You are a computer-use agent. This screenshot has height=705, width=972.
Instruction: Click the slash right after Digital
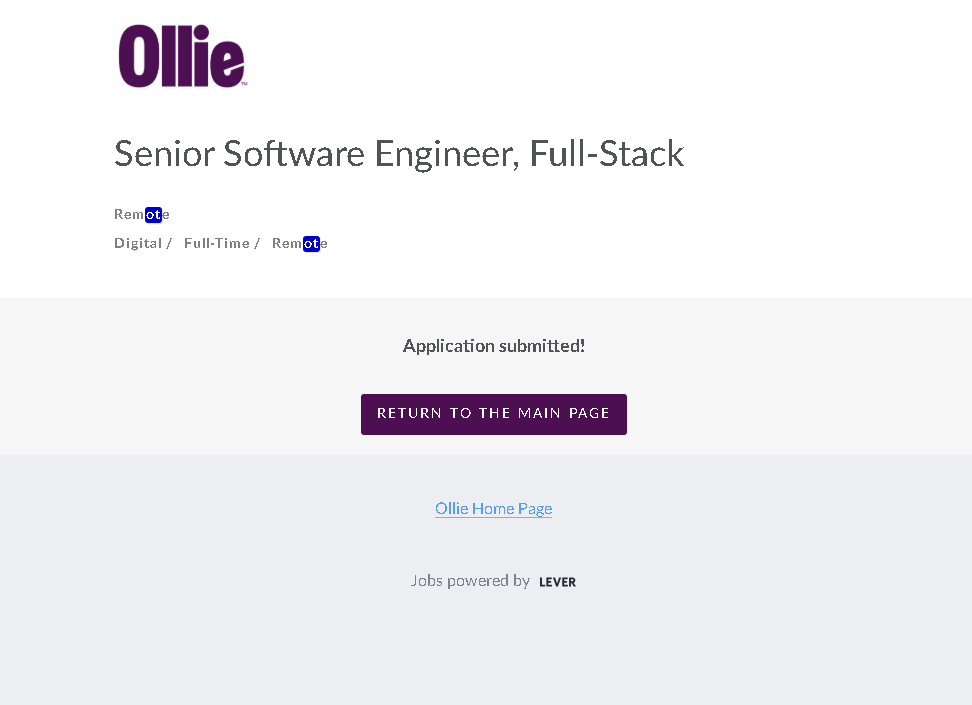[x=169, y=243]
